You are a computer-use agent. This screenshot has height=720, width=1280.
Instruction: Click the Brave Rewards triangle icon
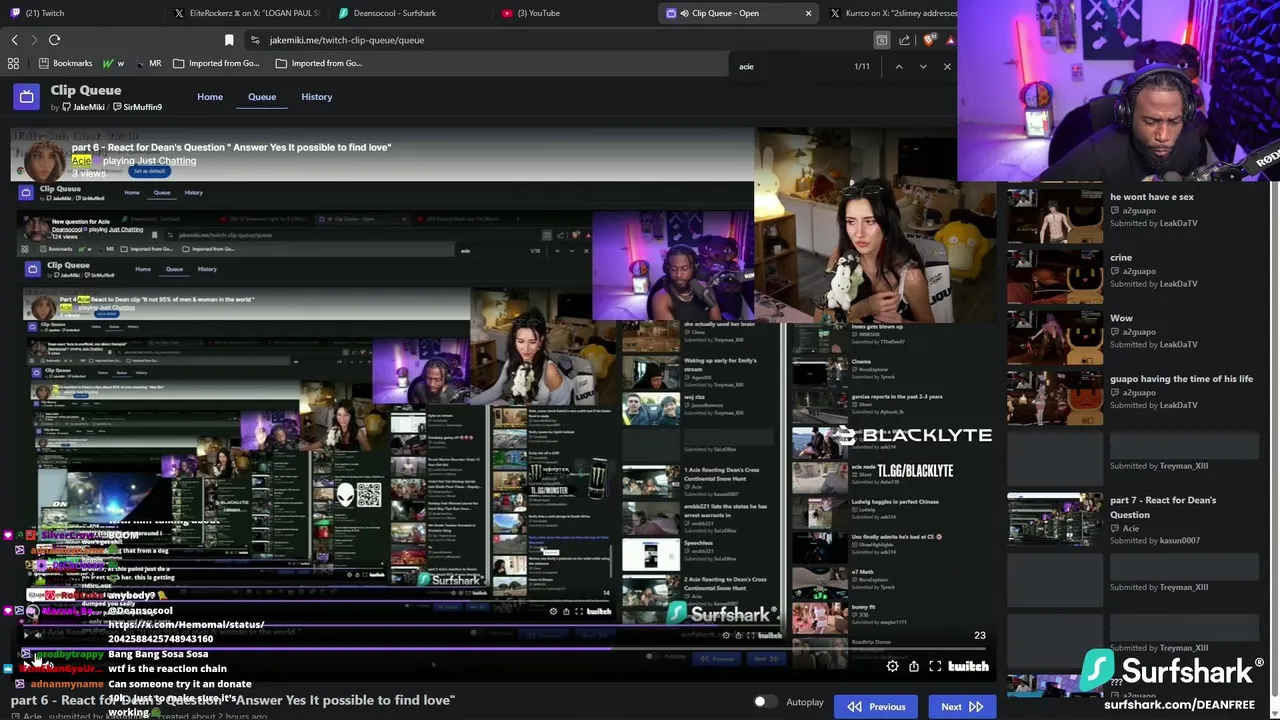[950, 40]
